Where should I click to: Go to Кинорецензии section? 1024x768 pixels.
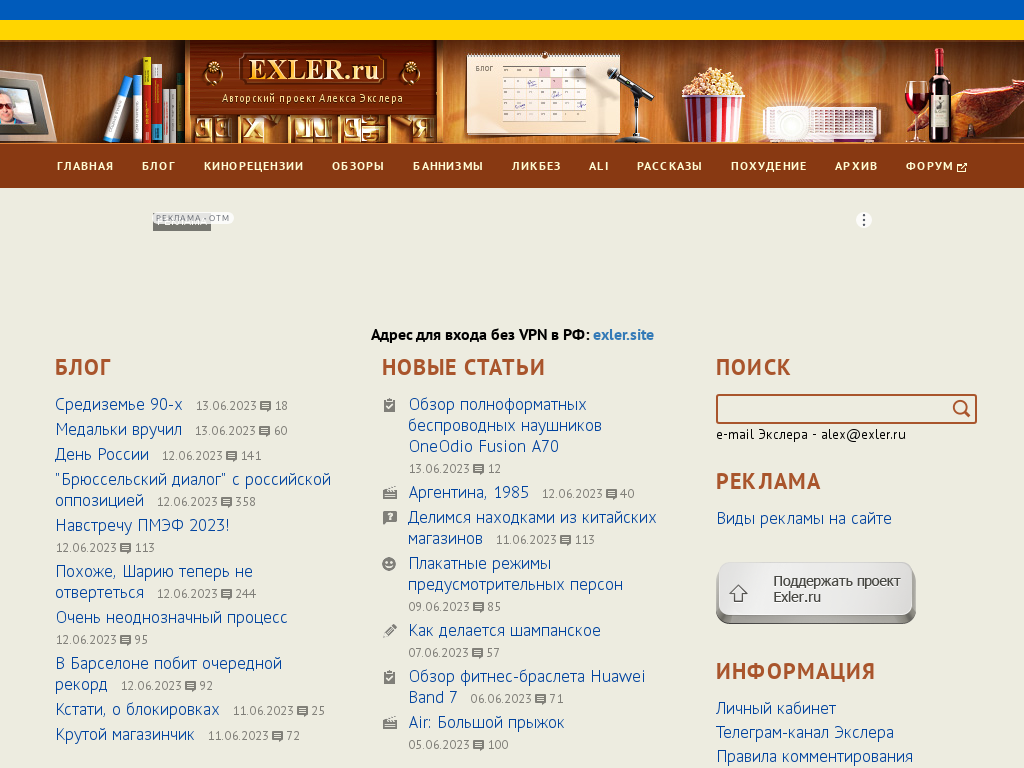coord(253,167)
